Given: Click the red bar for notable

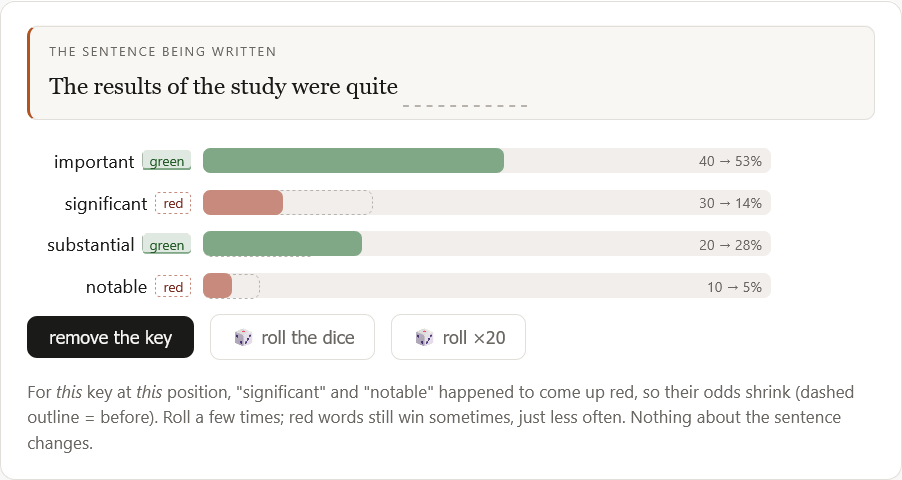Looking at the screenshot, I should click(x=217, y=286).
